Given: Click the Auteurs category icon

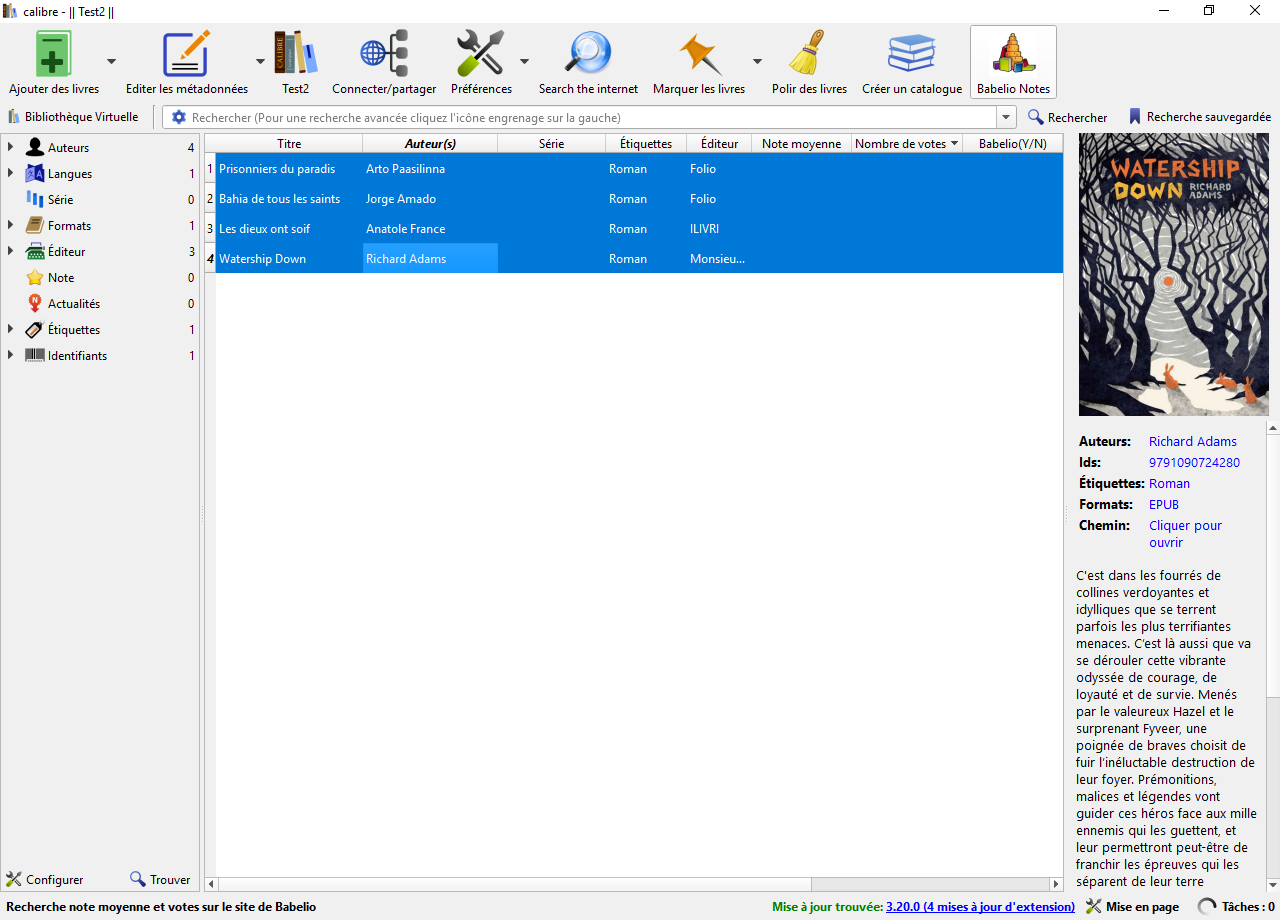Looking at the screenshot, I should coord(35,148).
